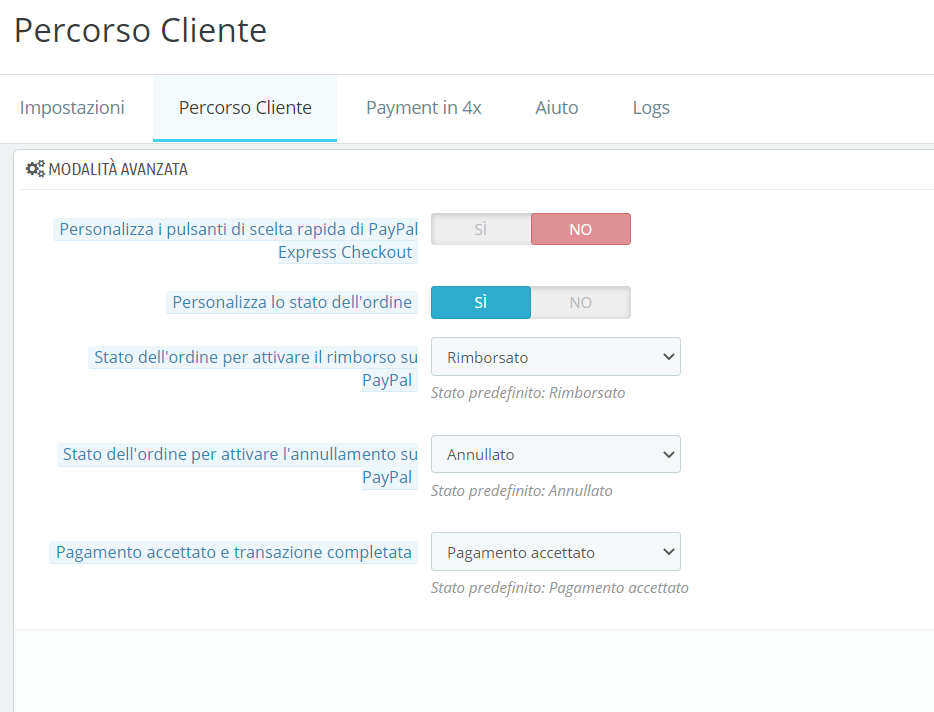The image size is (934, 712).
Task: Select NO for PayPal Express Checkout buttons
Action: [581, 229]
